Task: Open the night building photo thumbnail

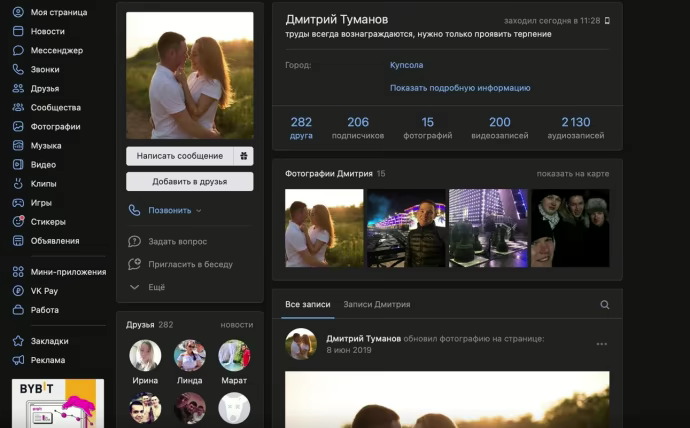Action: tap(488, 228)
